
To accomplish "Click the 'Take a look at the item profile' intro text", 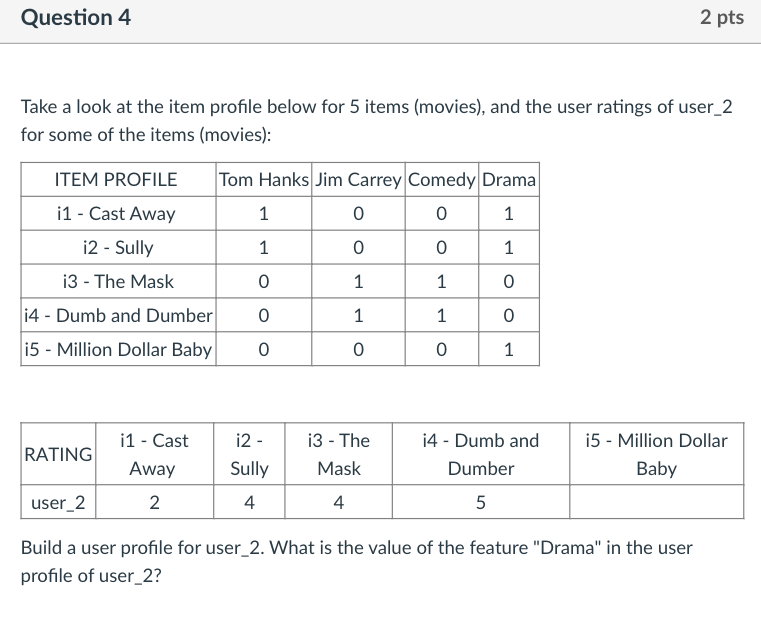I will point(377,120).
